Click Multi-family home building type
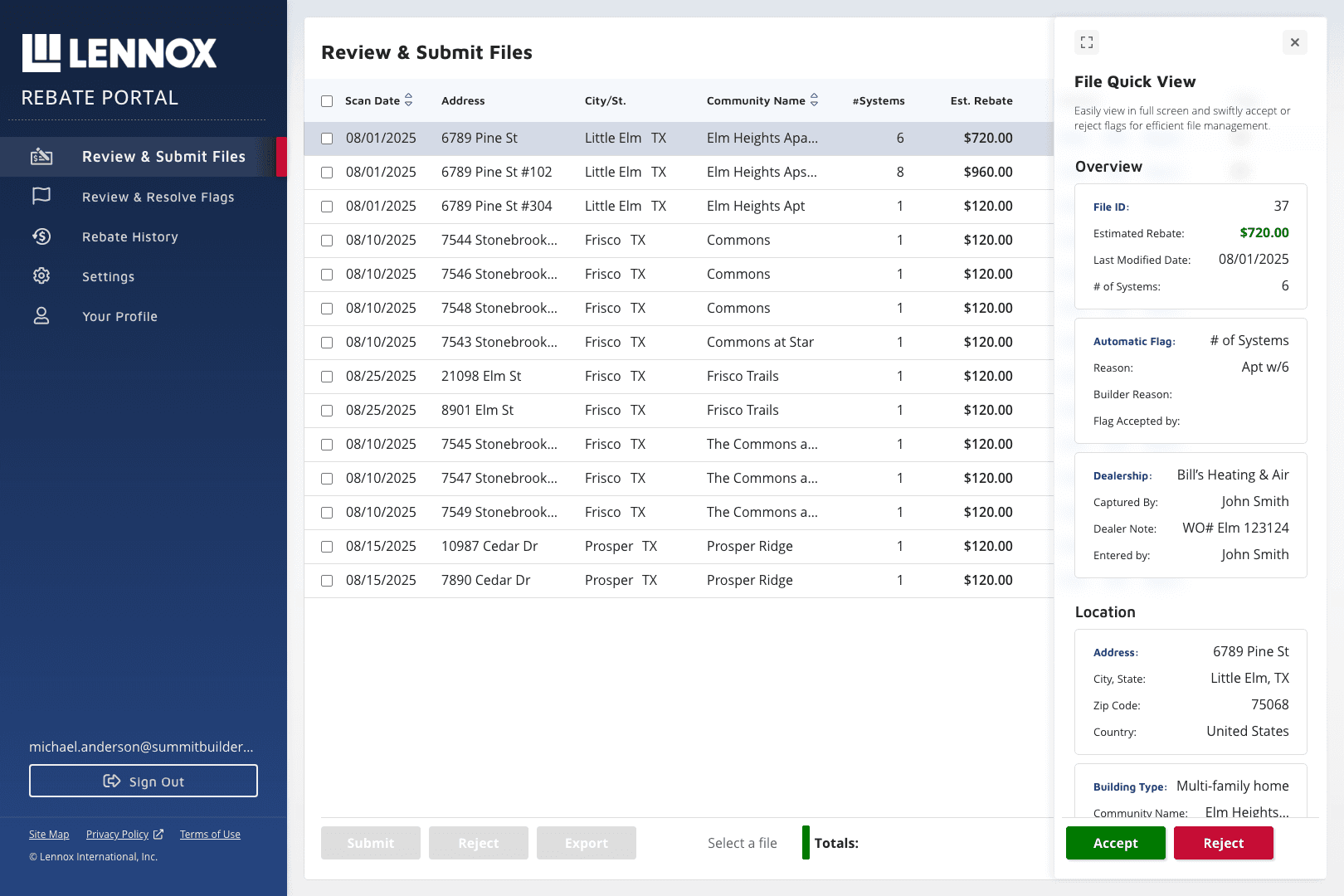This screenshot has height=896, width=1344. point(1233,786)
